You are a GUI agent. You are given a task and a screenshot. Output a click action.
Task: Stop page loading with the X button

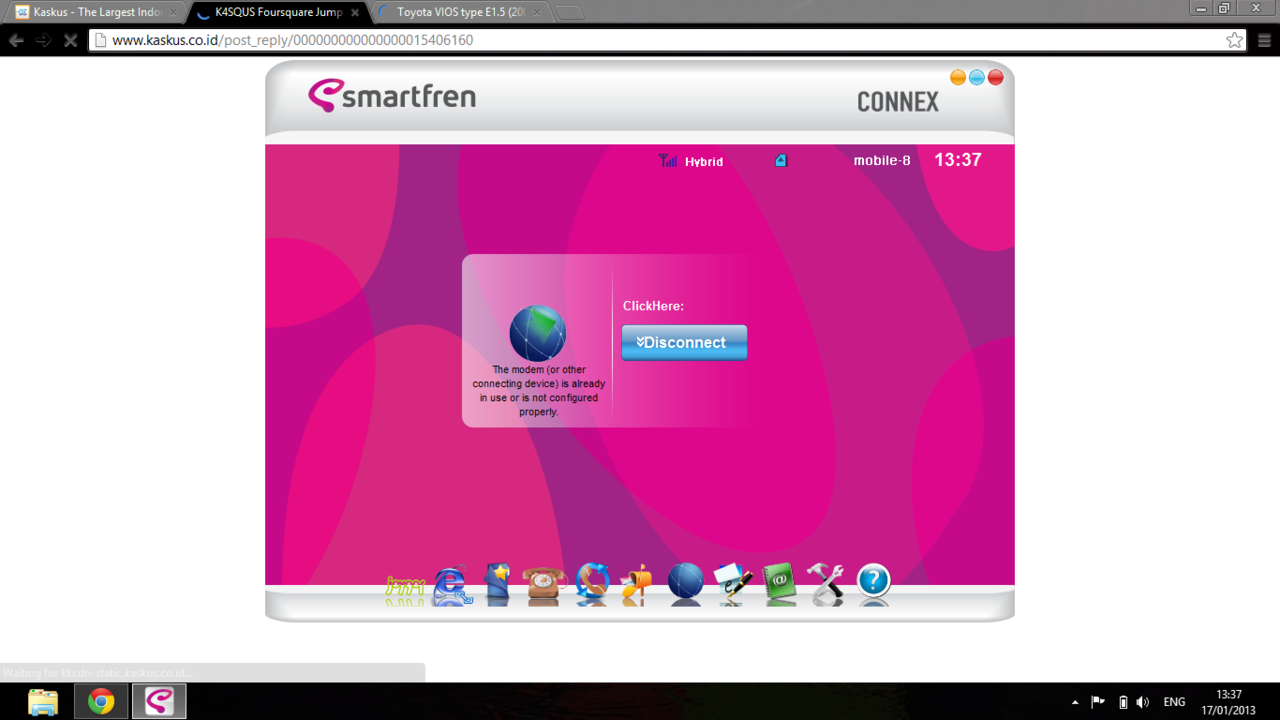click(x=70, y=41)
